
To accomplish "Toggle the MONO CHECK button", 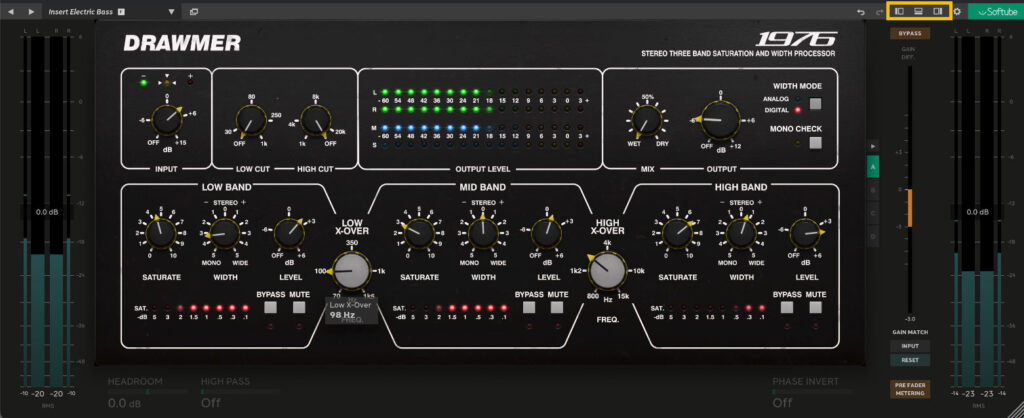I will coord(815,143).
